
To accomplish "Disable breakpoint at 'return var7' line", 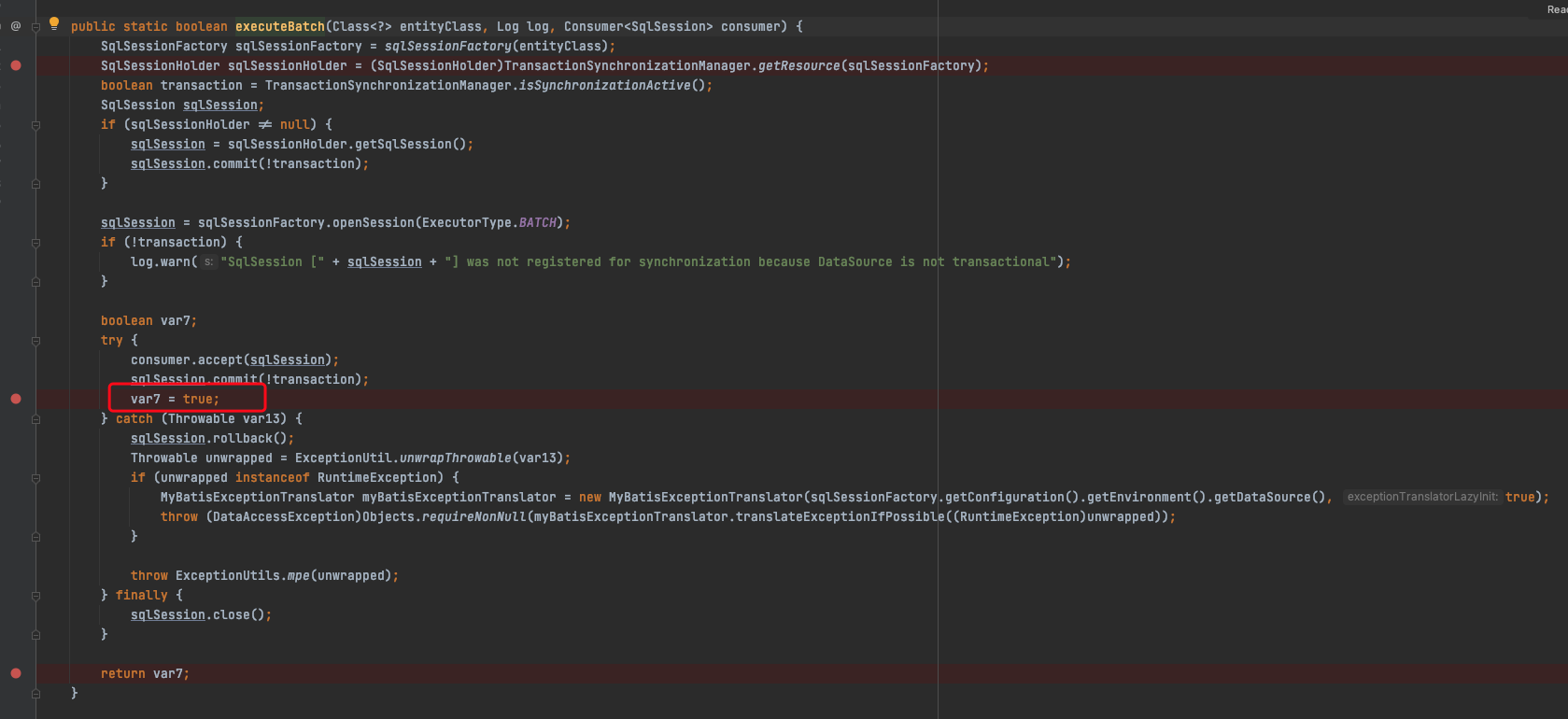I will coord(16,673).
